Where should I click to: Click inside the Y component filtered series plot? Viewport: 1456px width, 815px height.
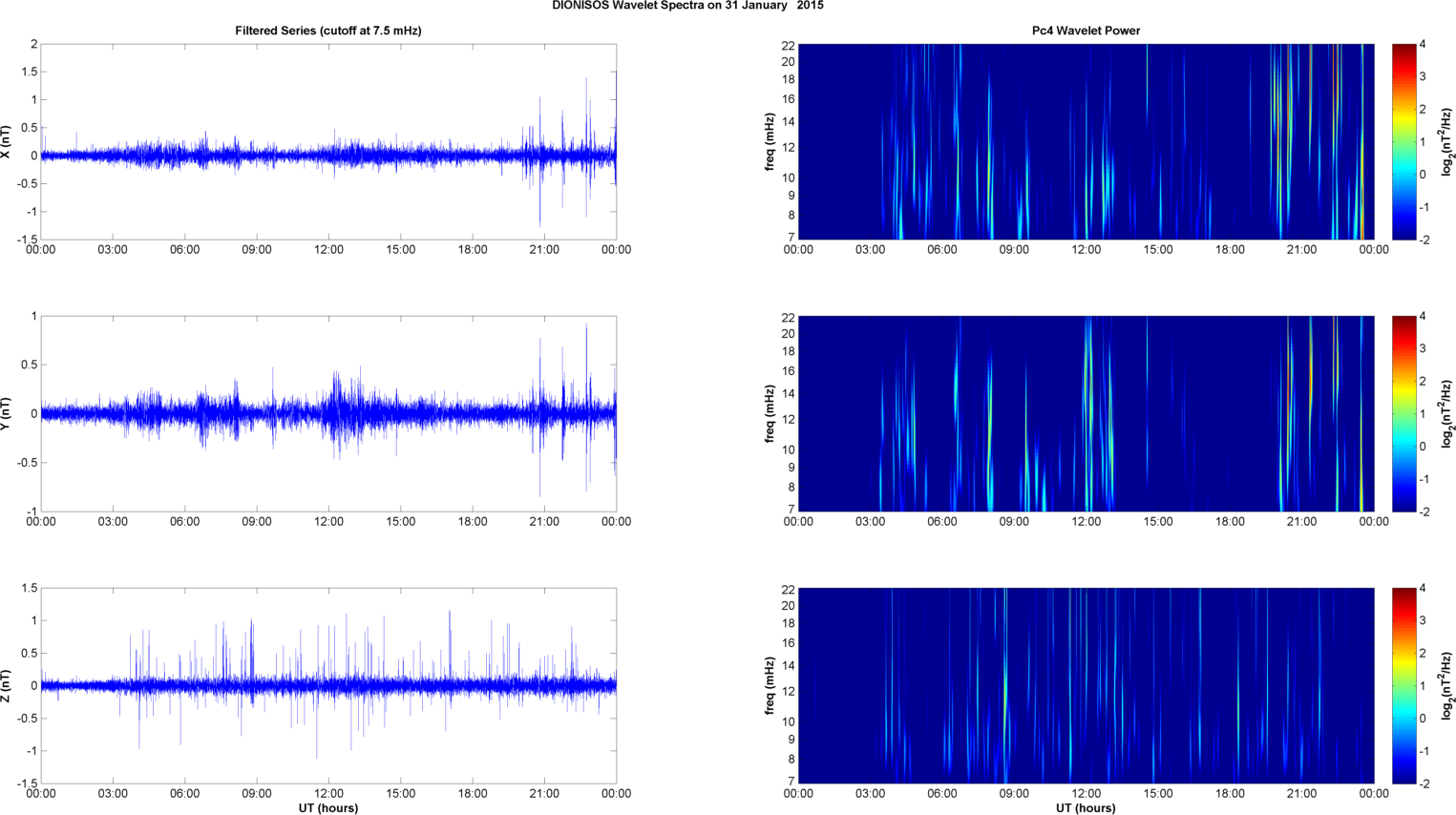click(328, 413)
